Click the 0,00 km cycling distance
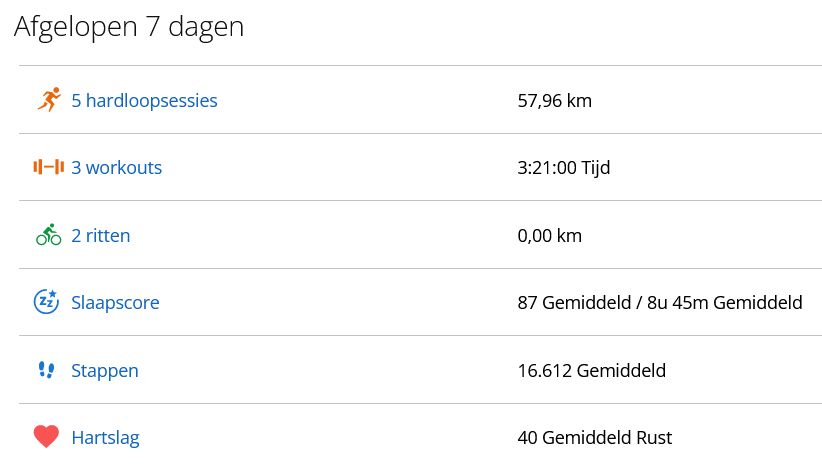Screen dimensions: 822x468 (550, 236)
